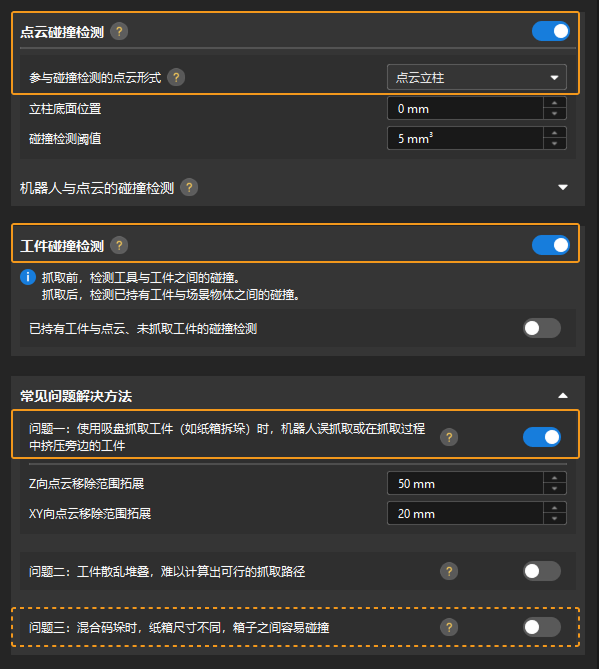Turn off 工件碰撞检测 switch
Image resolution: width=599 pixels, height=669 pixels.
[x=550, y=245]
